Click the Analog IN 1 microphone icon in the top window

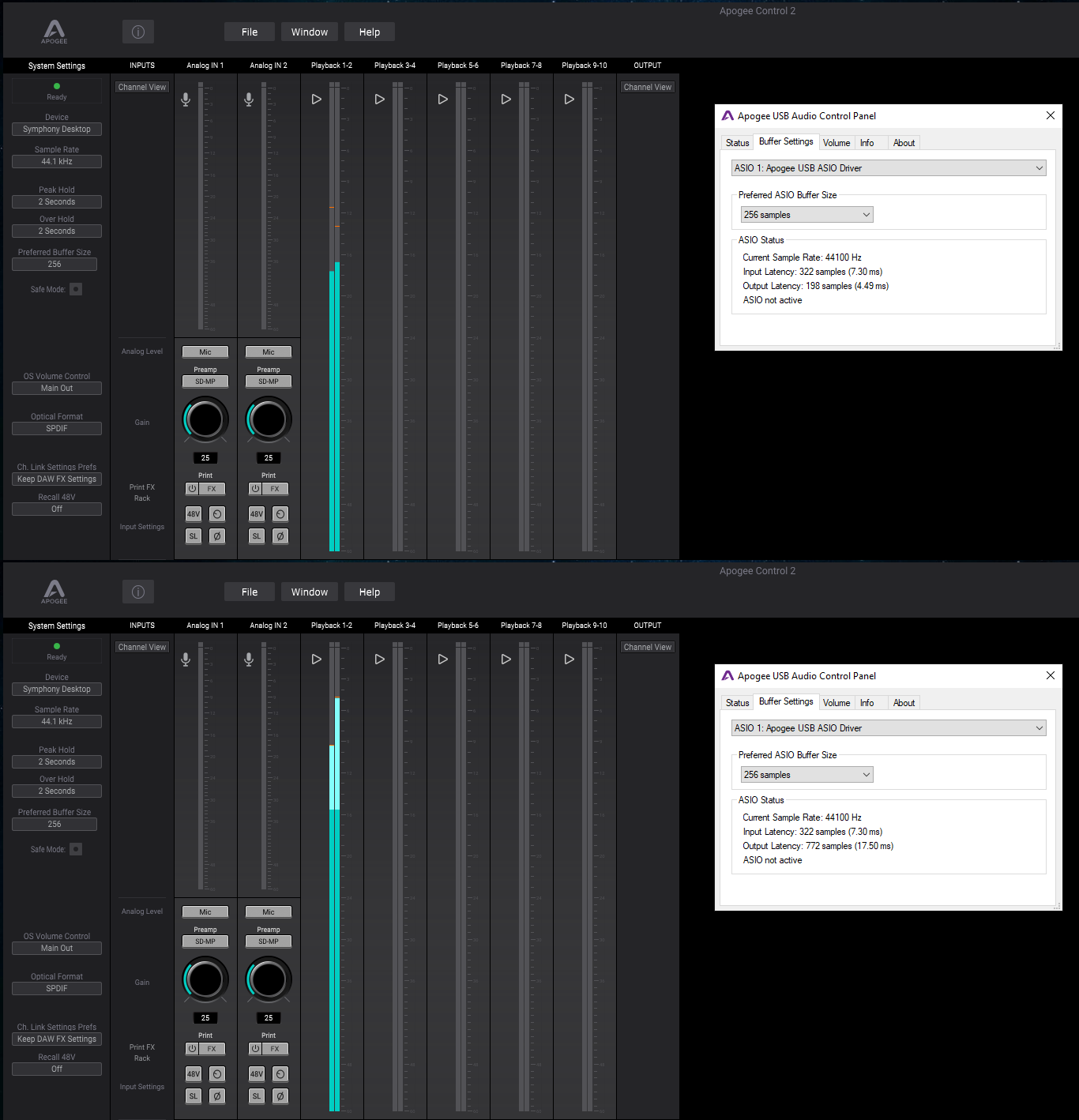pos(186,100)
